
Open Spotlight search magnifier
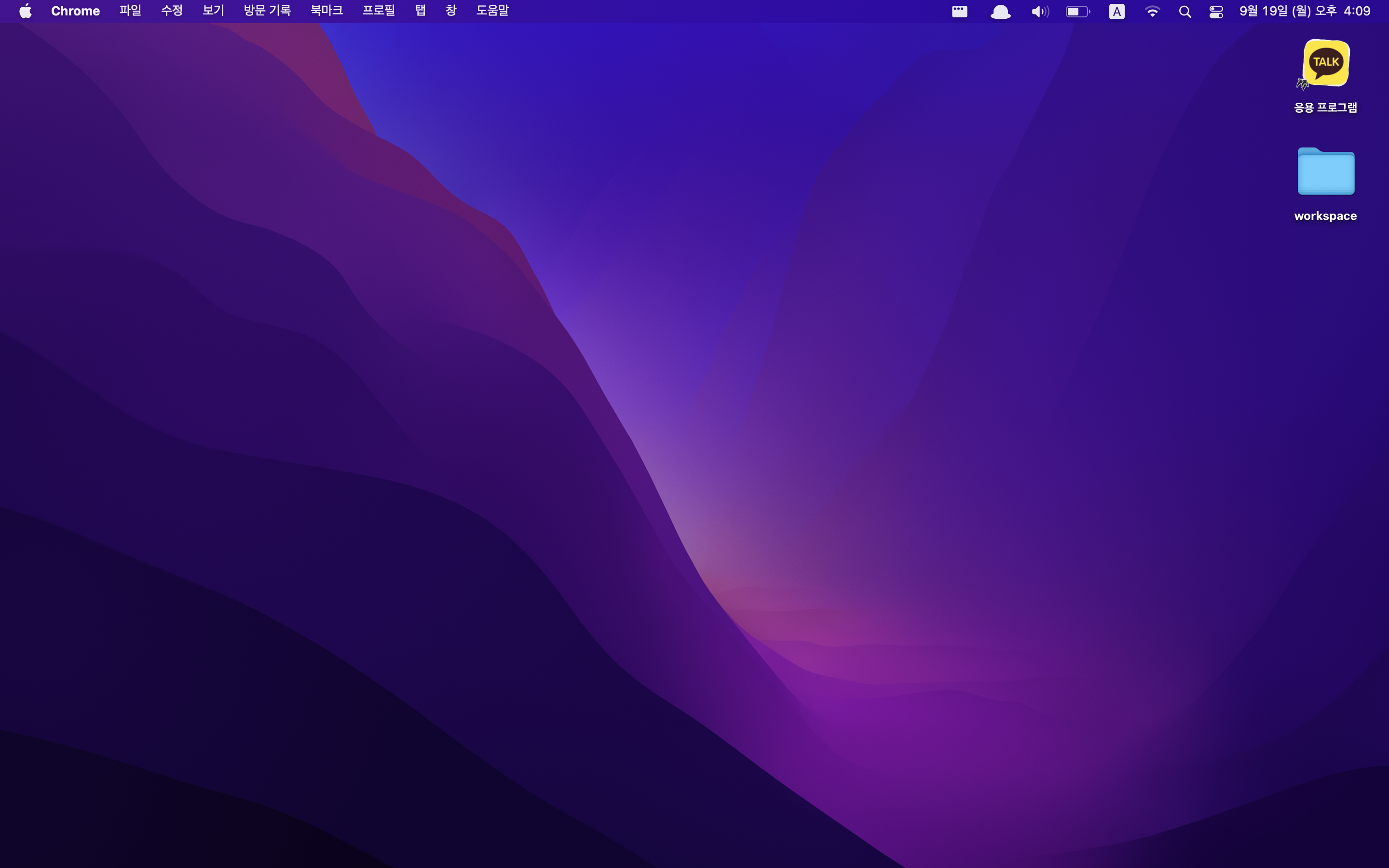pyautogui.click(x=1185, y=12)
